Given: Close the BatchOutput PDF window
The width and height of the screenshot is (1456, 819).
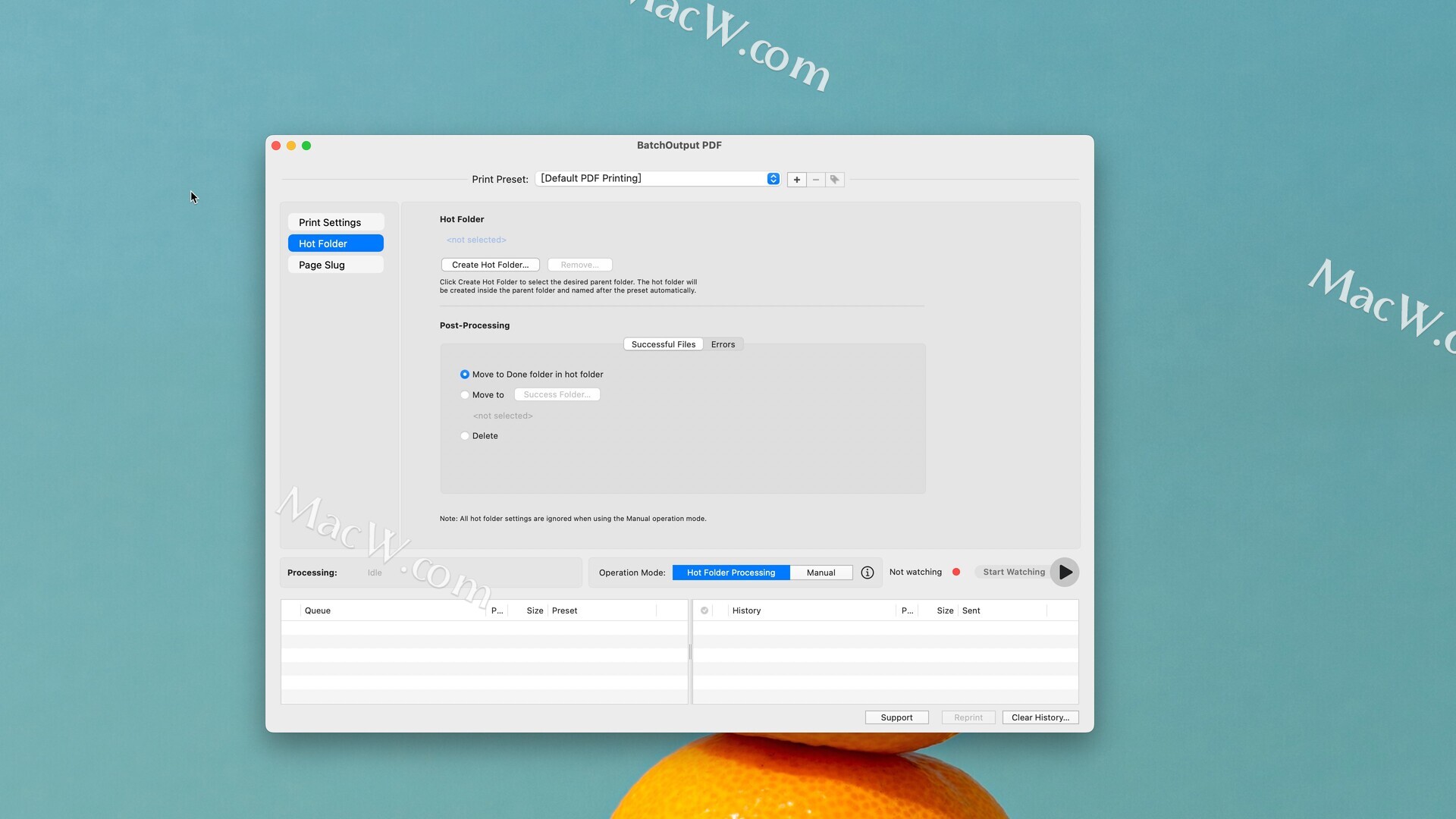Looking at the screenshot, I should [276, 146].
